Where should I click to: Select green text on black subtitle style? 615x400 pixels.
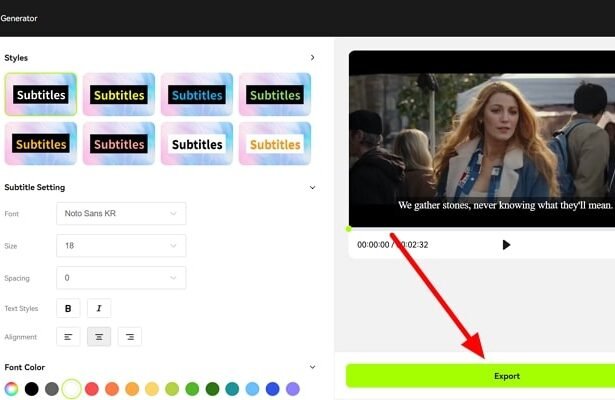click(x=275, y=95)
